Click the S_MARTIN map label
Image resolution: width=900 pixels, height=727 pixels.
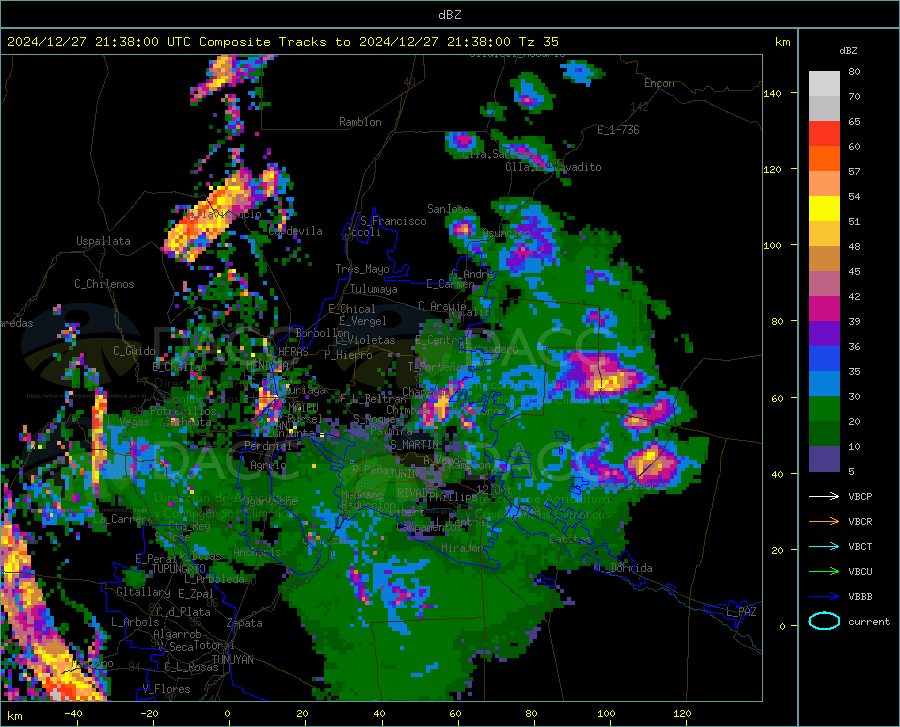click(414, 445)
